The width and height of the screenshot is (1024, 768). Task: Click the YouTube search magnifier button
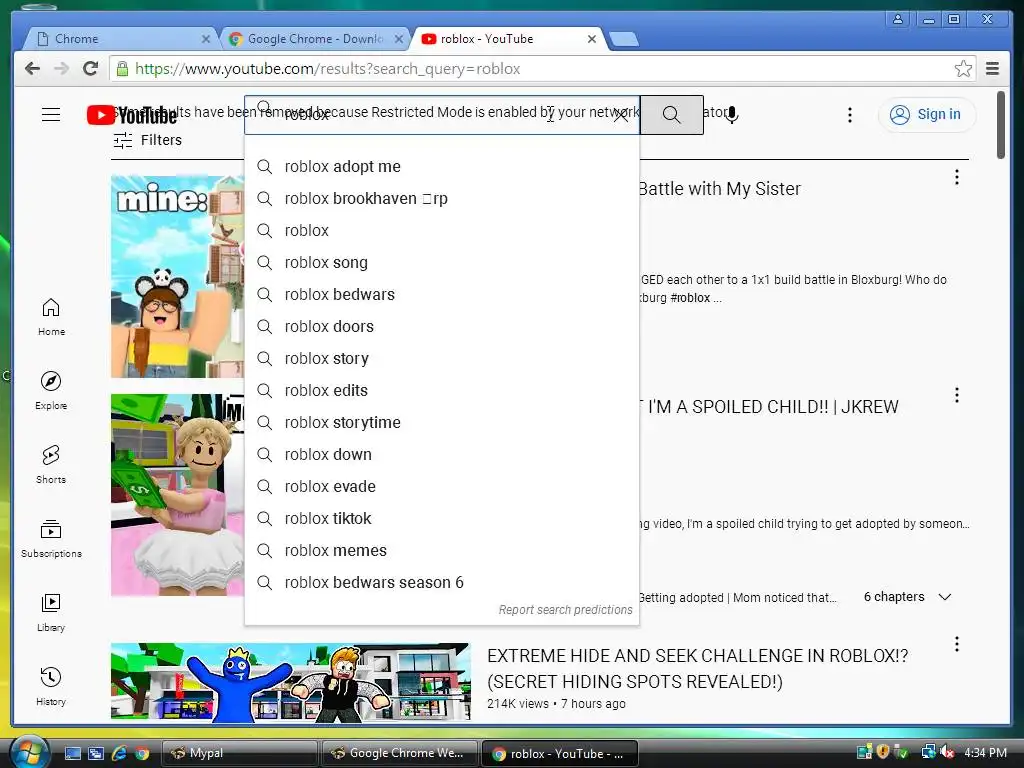(671, 115)
